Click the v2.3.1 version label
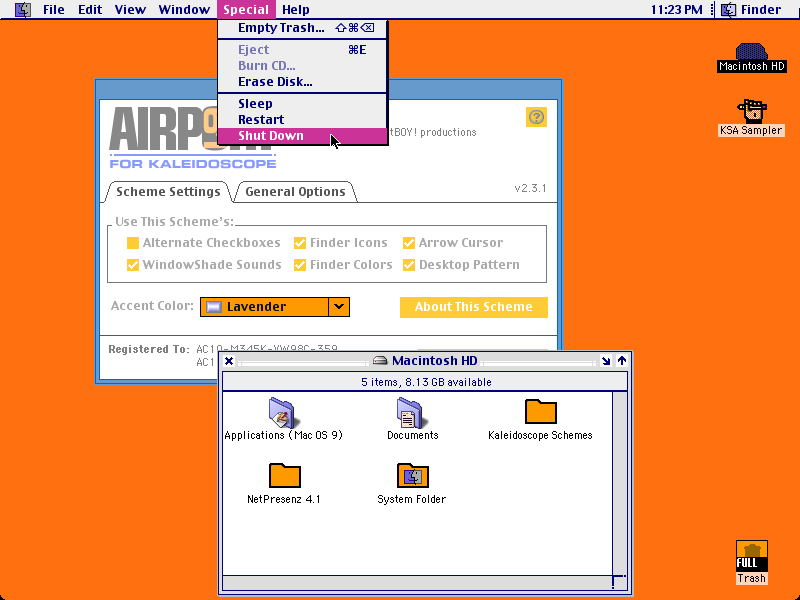 (x=530, y=188)
